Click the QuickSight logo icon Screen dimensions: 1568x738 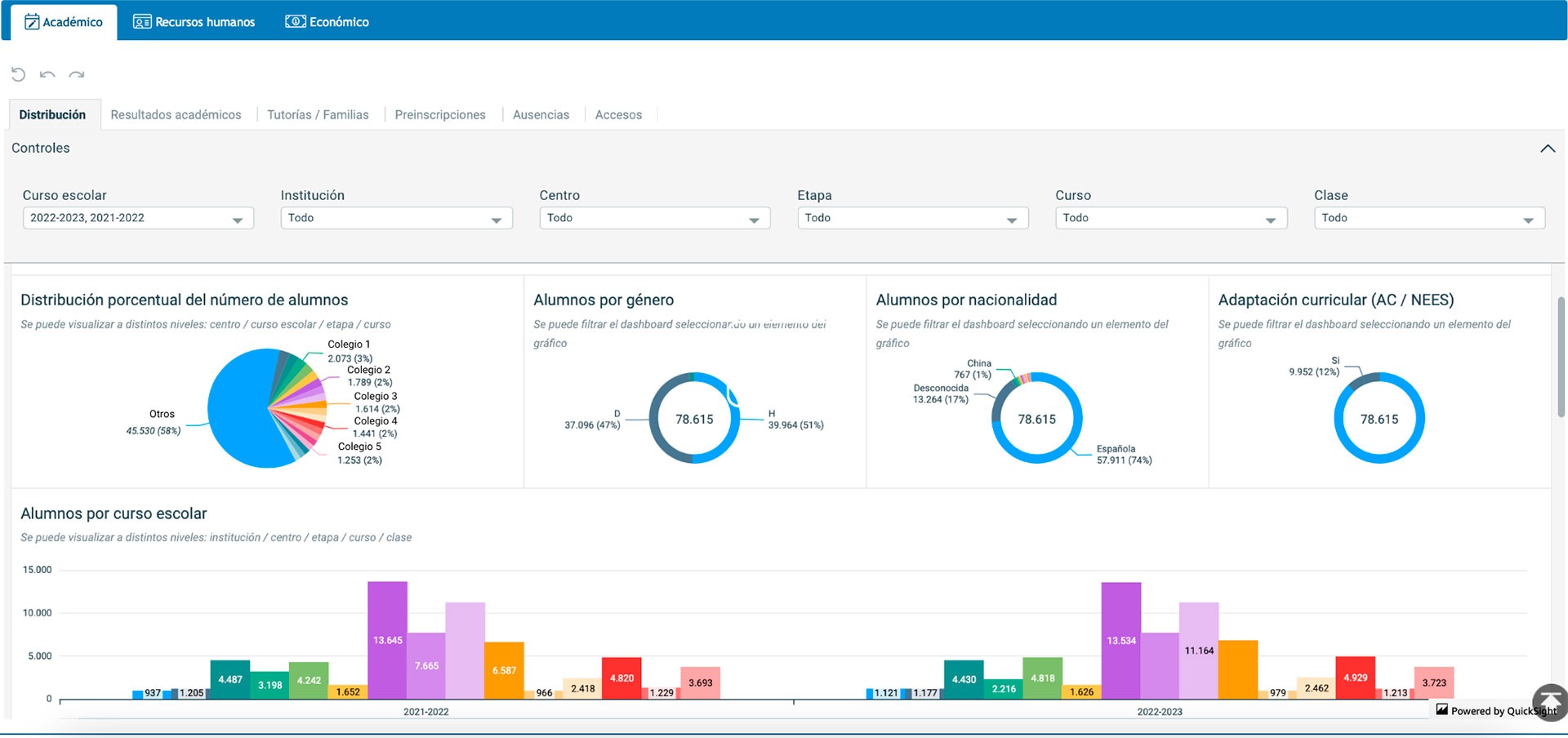coord(1441,710)
